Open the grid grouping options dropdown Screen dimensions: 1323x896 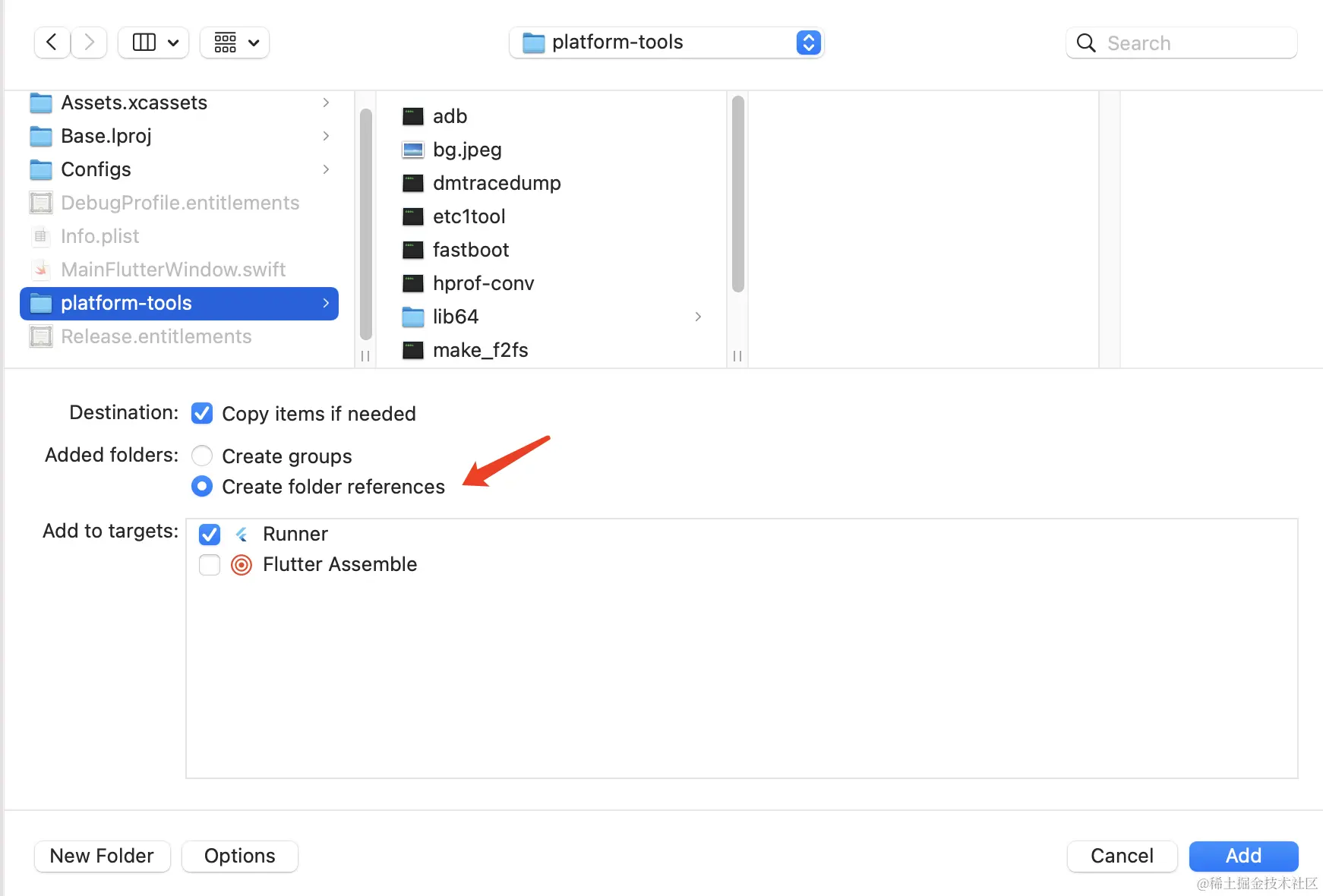[x=235, y=43]
